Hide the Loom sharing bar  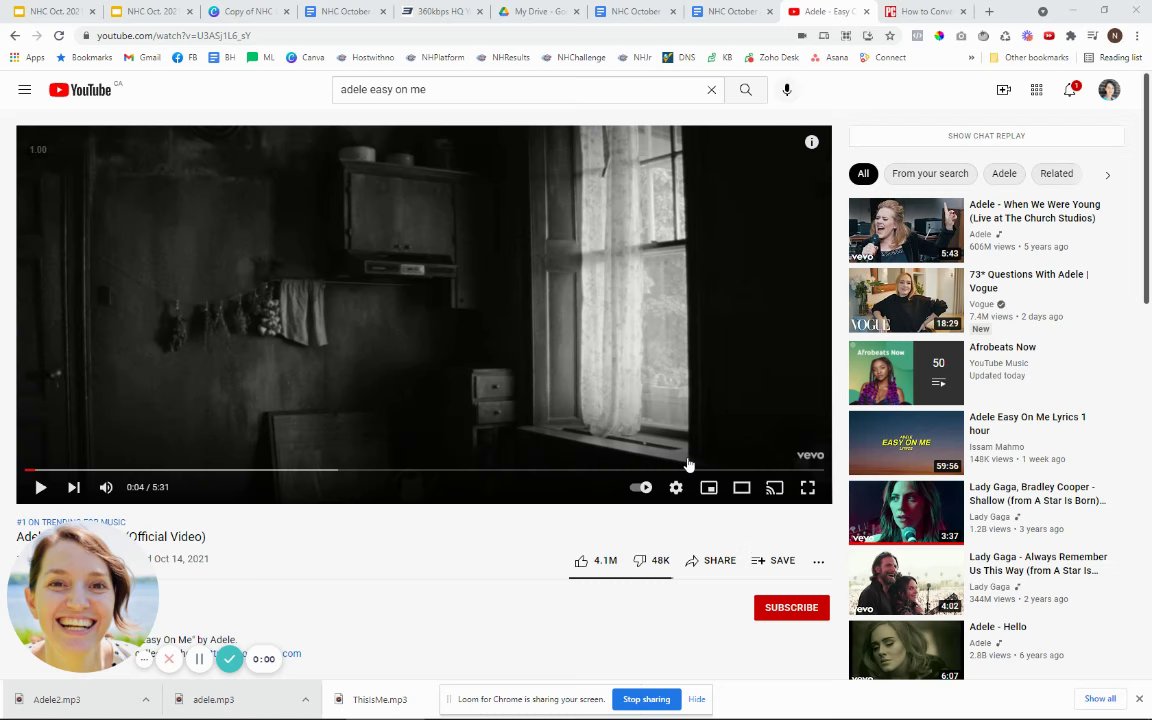pos(696,699)
